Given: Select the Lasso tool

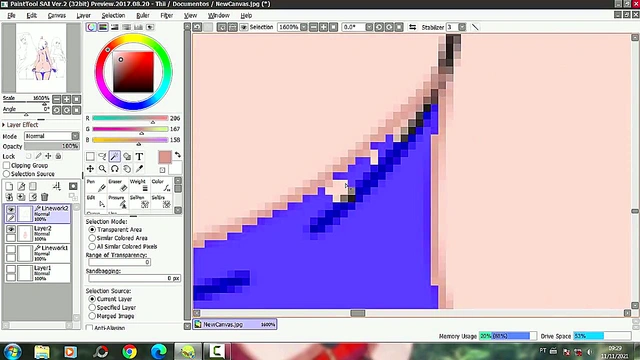Looking at the screenshot, I should [x=102, y=156].
